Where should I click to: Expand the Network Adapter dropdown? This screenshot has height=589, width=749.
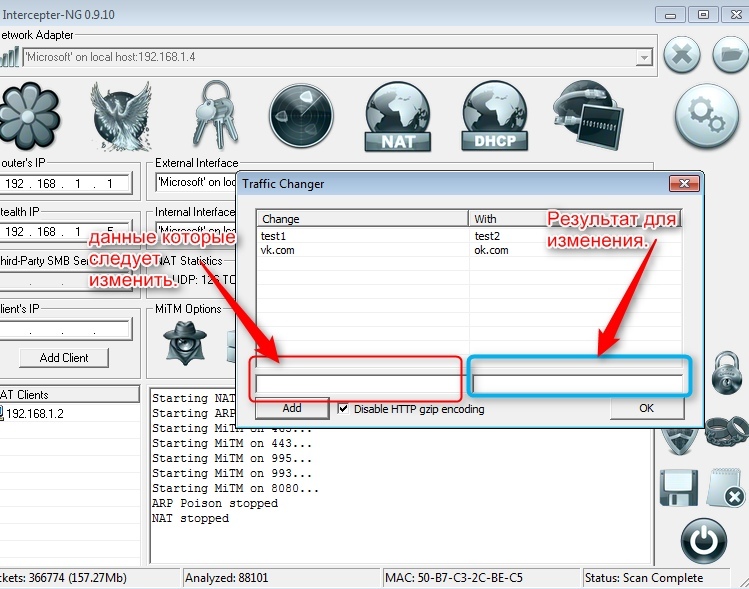pyautogui.click(x=644, y=58)
